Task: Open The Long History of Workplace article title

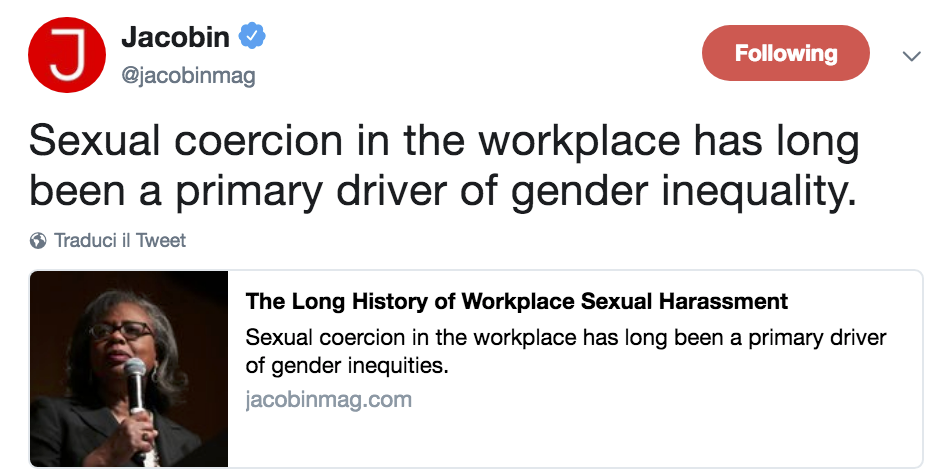Action: click(x=517, y=301)
